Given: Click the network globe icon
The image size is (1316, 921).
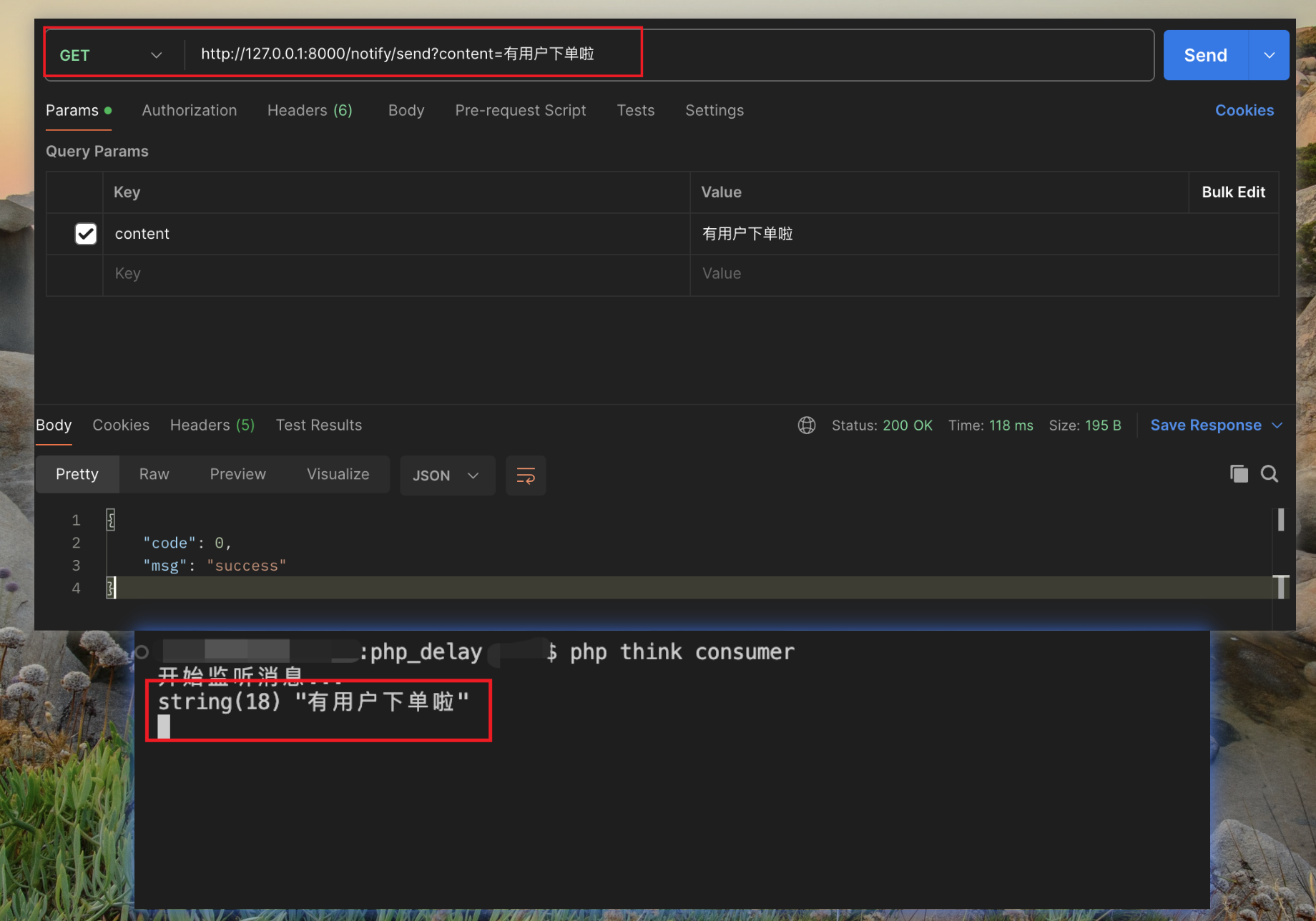Looking at the screenshot, I should (x=806, y=425).
